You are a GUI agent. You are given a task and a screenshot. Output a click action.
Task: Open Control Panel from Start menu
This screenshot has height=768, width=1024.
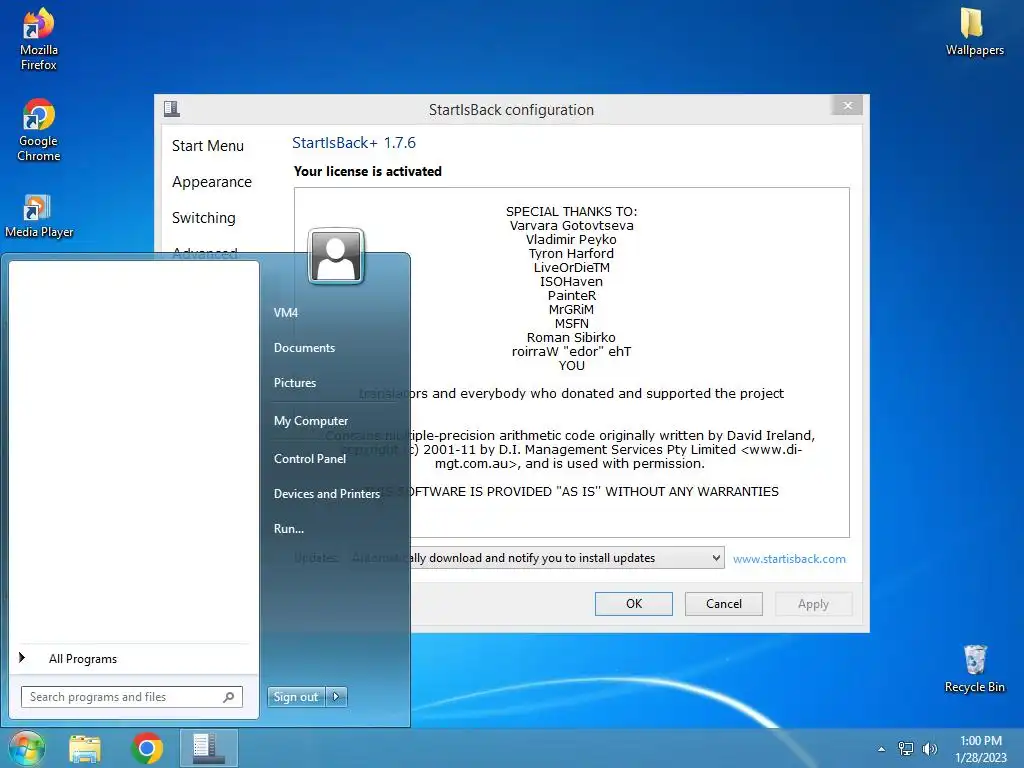pyautogui.click(x=310, y=458)
